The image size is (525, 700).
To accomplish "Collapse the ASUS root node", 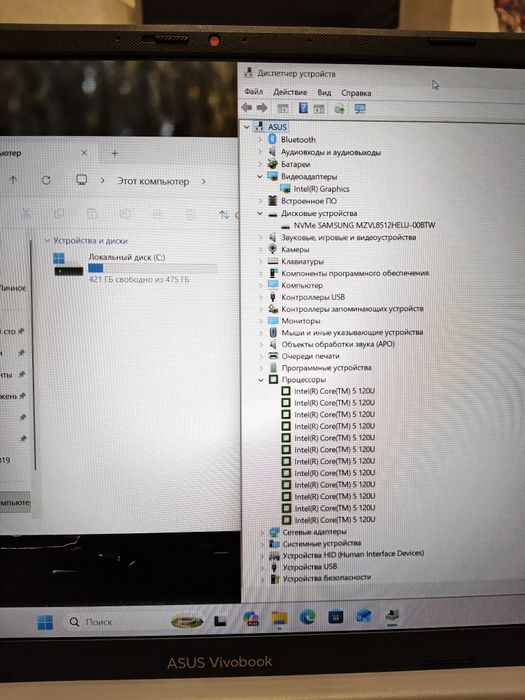I will 246,127.
